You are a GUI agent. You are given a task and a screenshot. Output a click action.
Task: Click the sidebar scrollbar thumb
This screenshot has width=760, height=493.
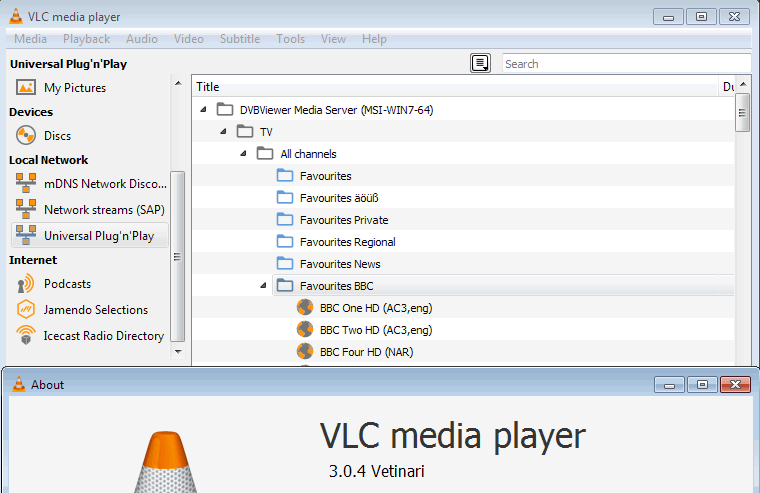click(x=178, y=256)
